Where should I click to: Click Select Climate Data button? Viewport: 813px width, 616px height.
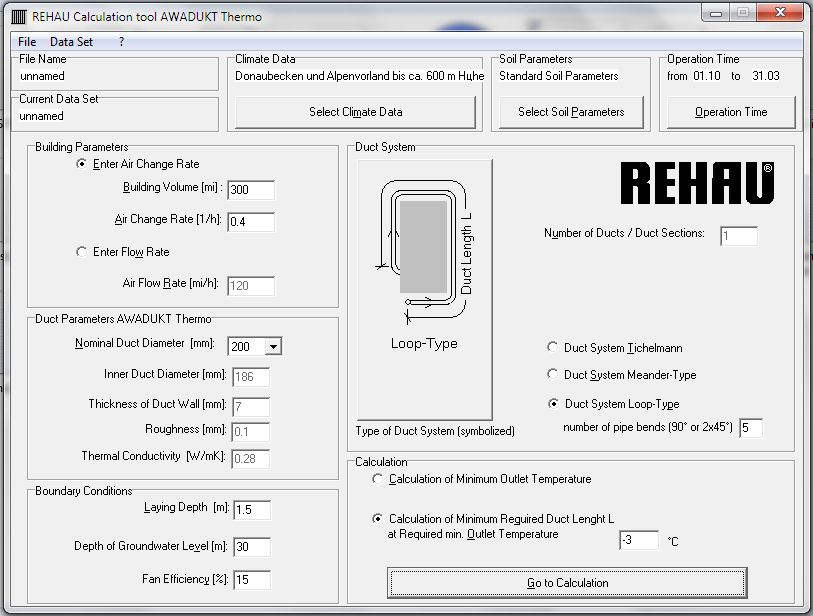[x=356, y=112]
